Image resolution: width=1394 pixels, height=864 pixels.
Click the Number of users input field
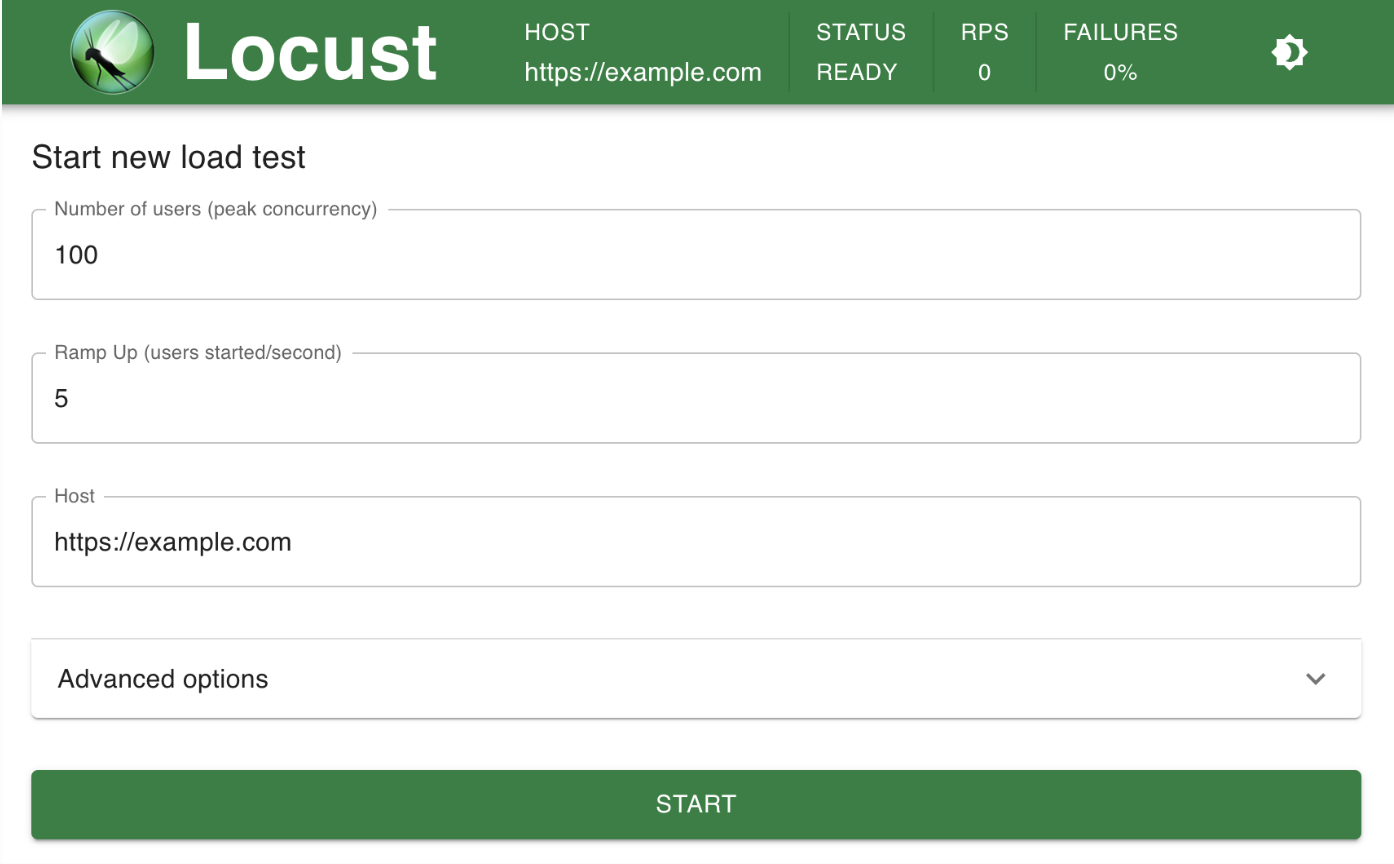(697, 255)
